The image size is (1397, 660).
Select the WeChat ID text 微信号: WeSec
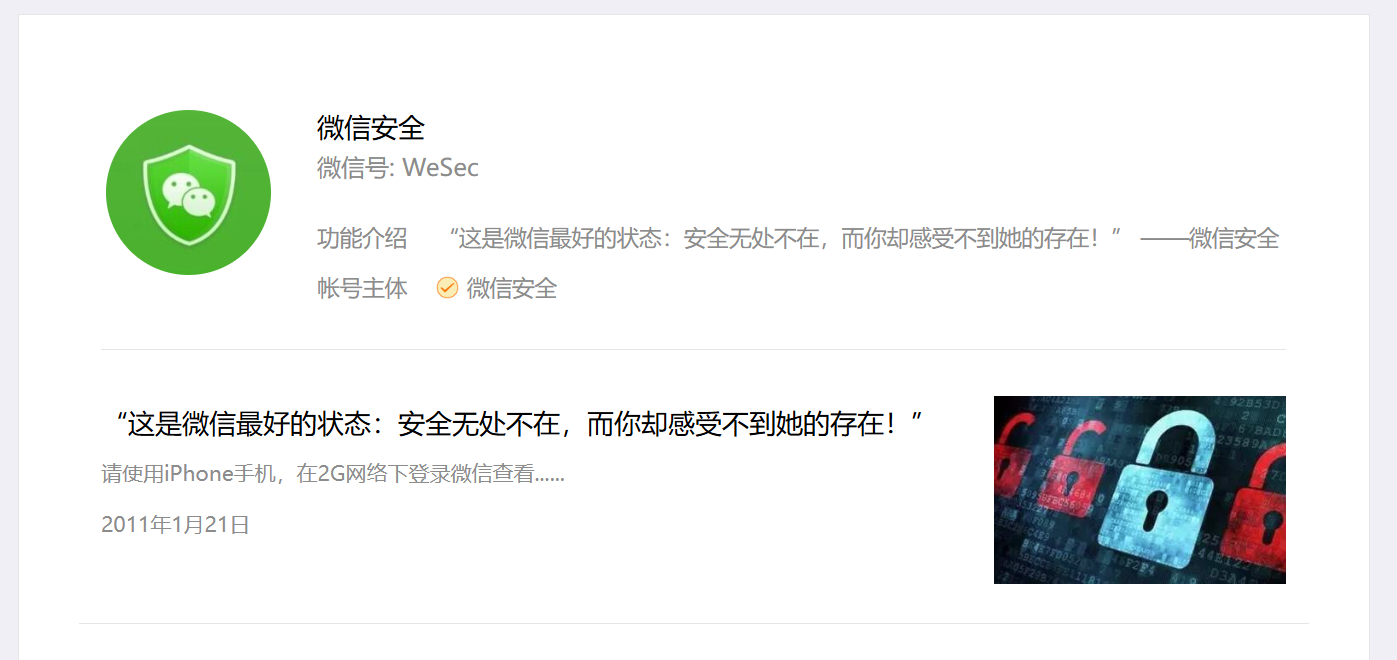pos(398,168)
